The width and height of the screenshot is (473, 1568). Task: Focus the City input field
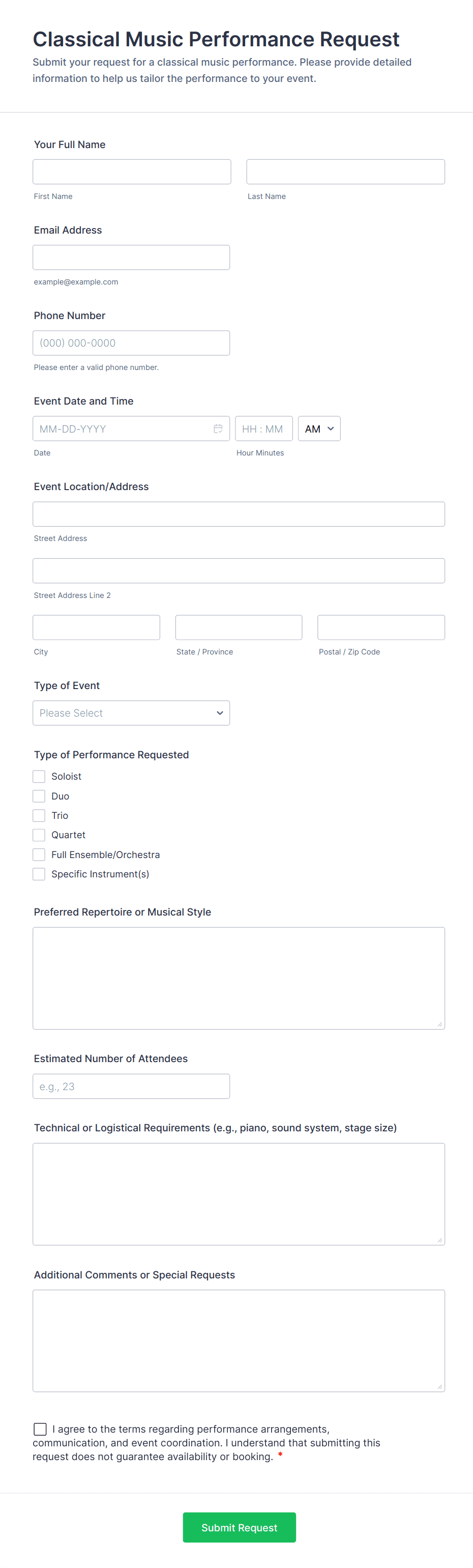[x=96, y=627]
